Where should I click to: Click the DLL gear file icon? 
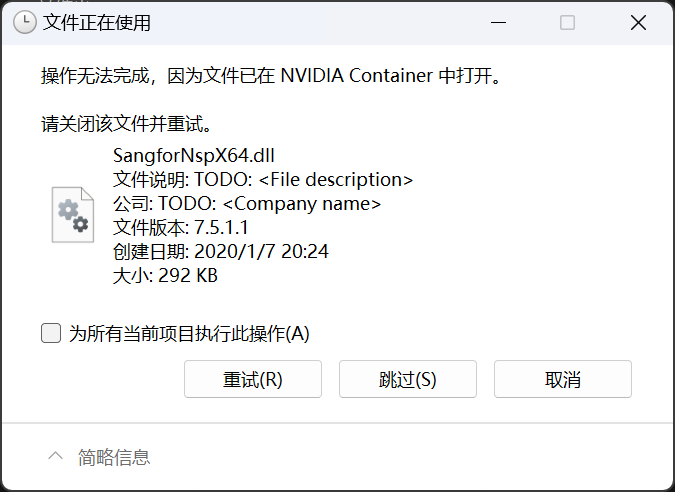[73, 213]
